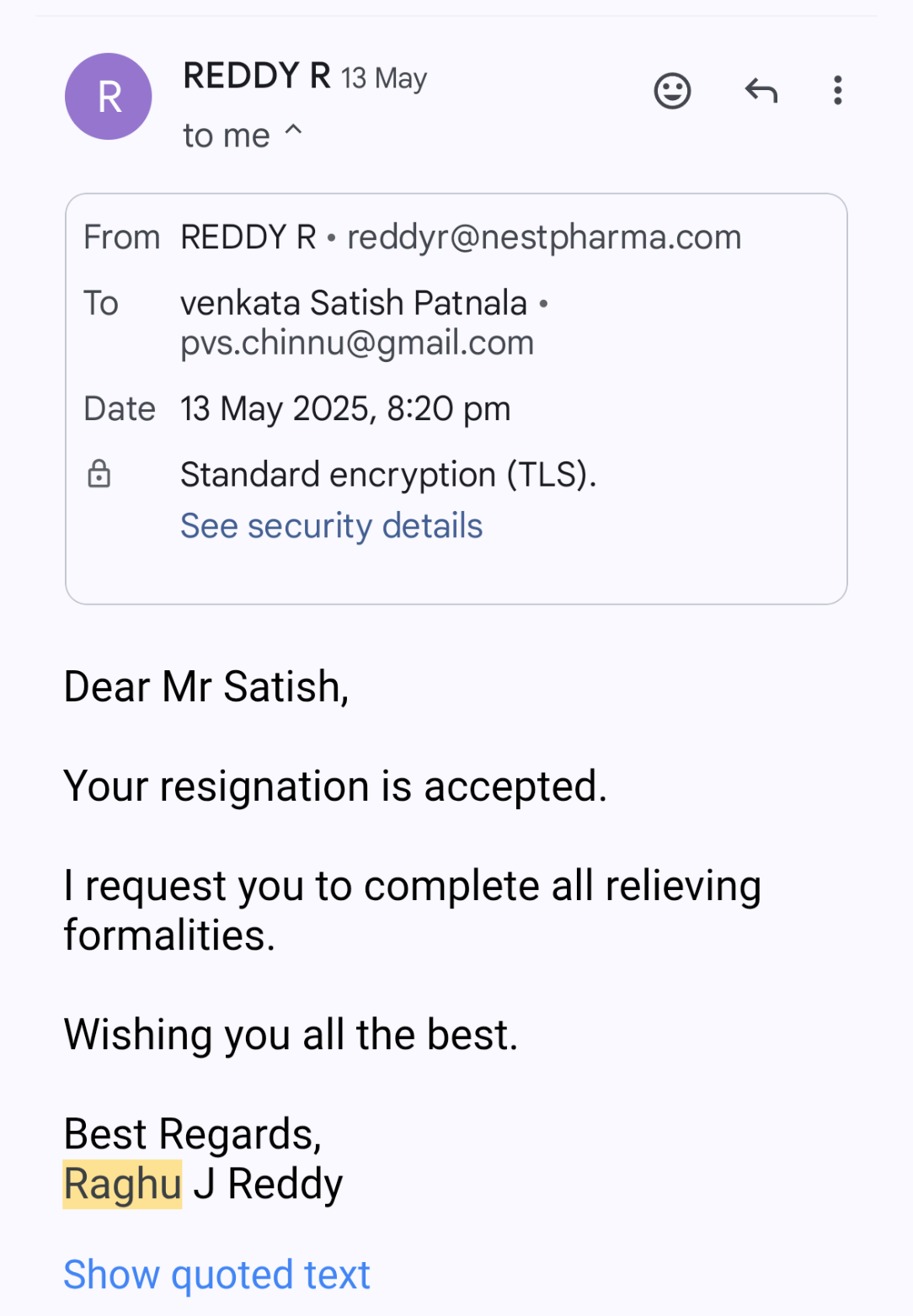Expand Show quoted text
The height and width of the screenshot is (1316, 913).
[x=216, y=1274]
